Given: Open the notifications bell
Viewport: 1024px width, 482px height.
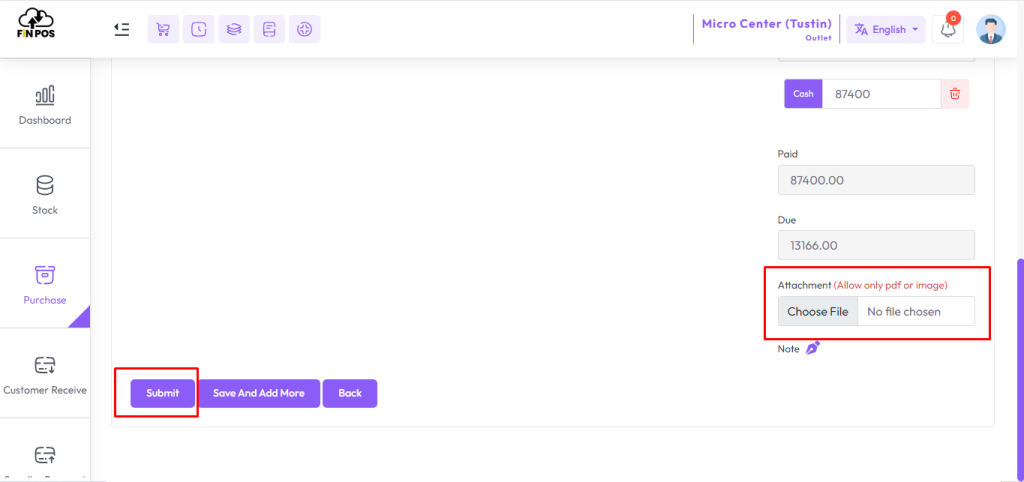Looking at the screenshot, I should (948, 29).
